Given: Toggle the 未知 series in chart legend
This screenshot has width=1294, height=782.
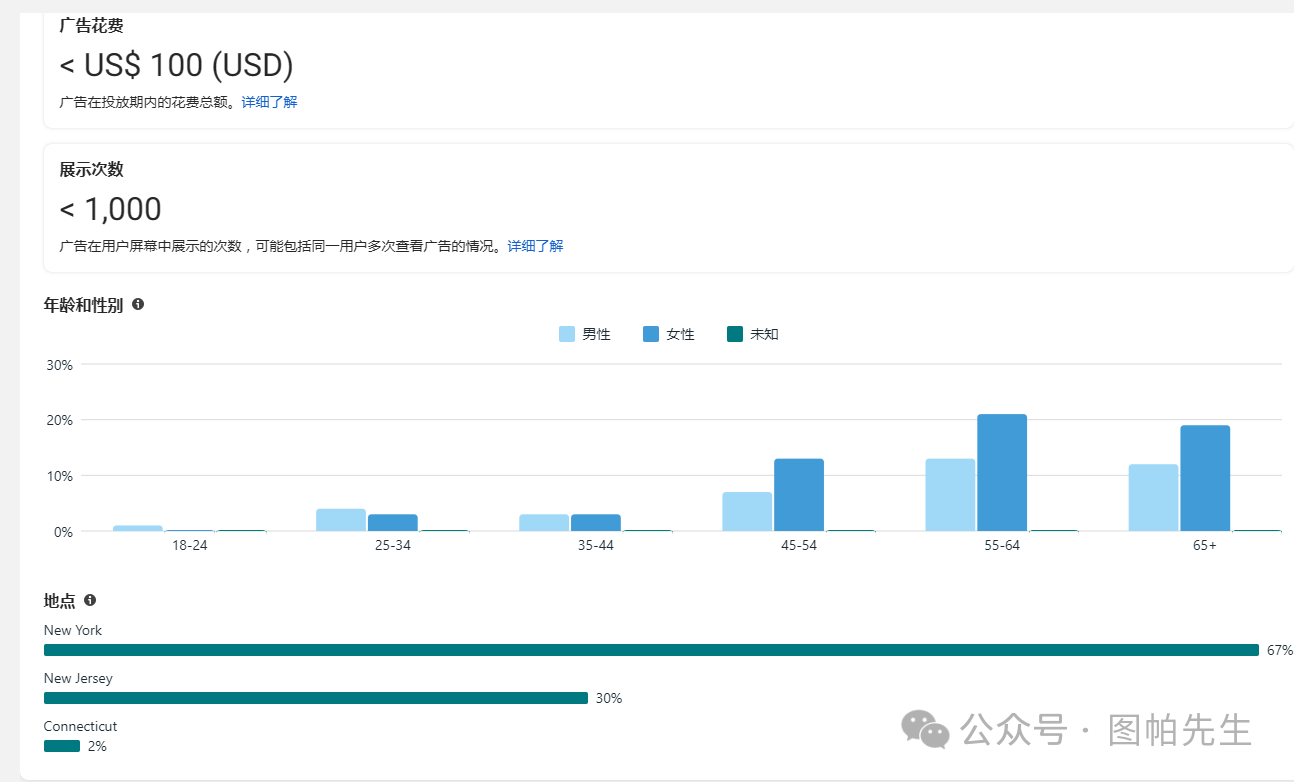Looking at the screenshot, I should click(x=753, y=334).
